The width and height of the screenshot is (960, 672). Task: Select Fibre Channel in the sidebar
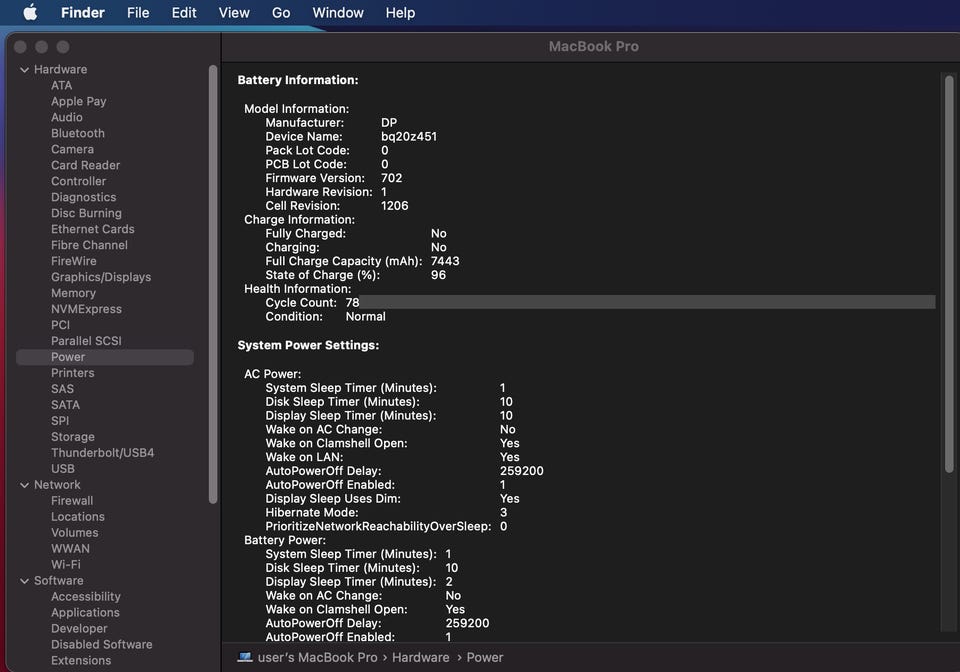coord(89,245)
